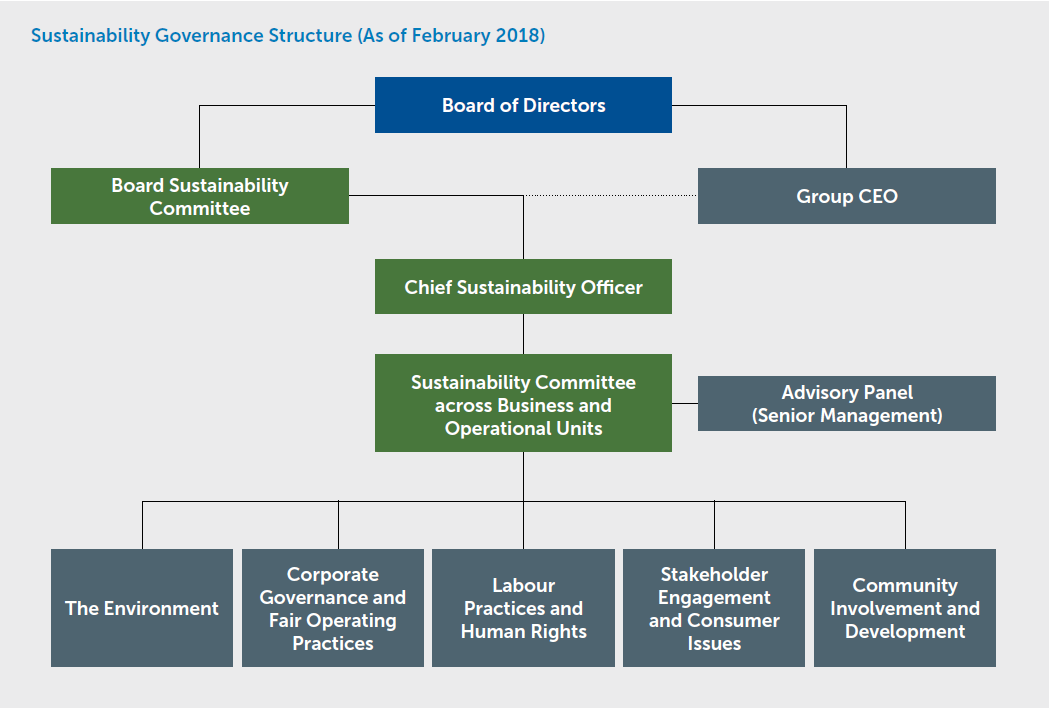Click the Advisory Panel (Senior Management) box
1052x708 pixels.
[846, 404]
